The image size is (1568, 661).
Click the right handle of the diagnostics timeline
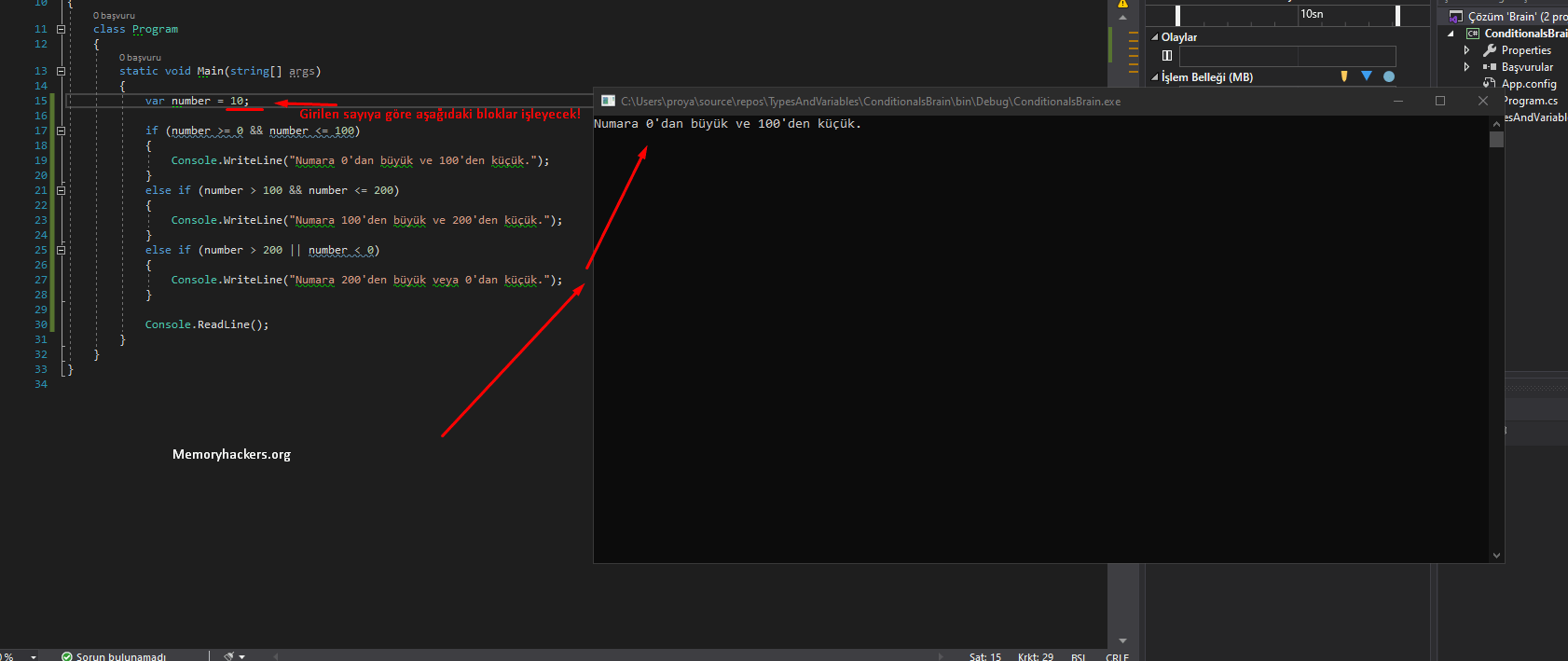pos(1397,15)
